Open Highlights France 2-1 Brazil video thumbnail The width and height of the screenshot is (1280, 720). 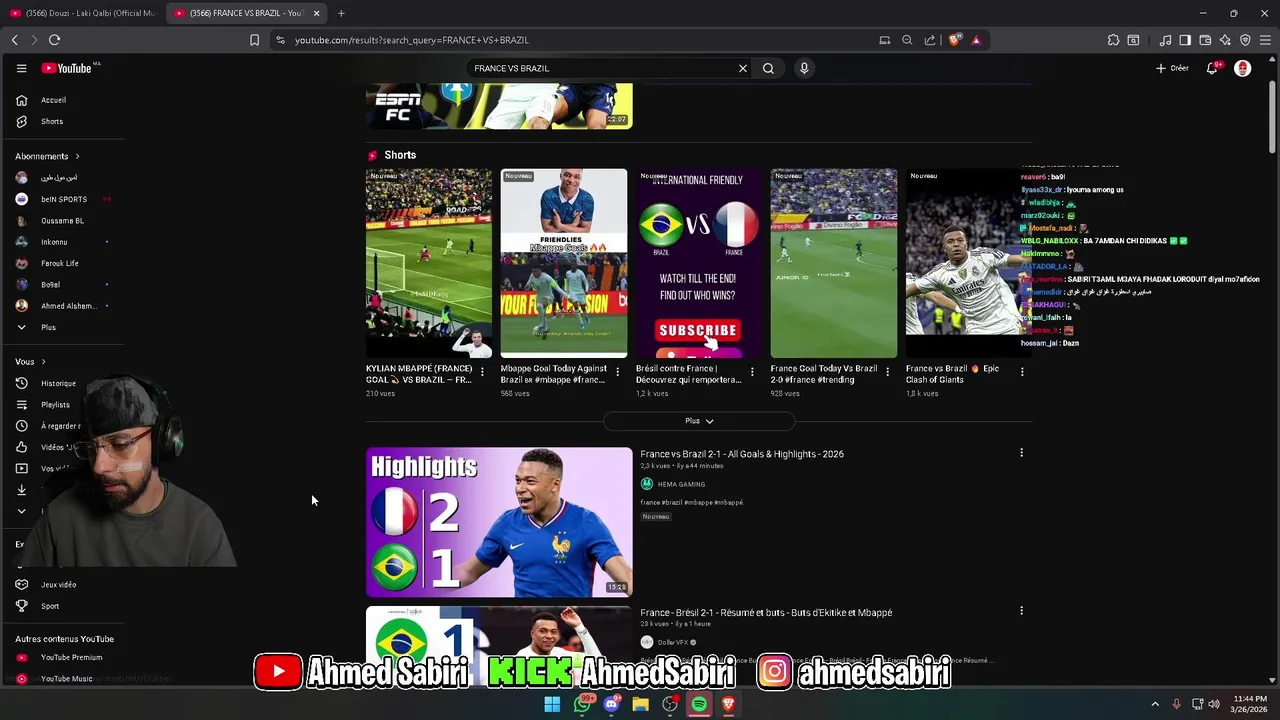pyautogui.click(x=499, y=522)
